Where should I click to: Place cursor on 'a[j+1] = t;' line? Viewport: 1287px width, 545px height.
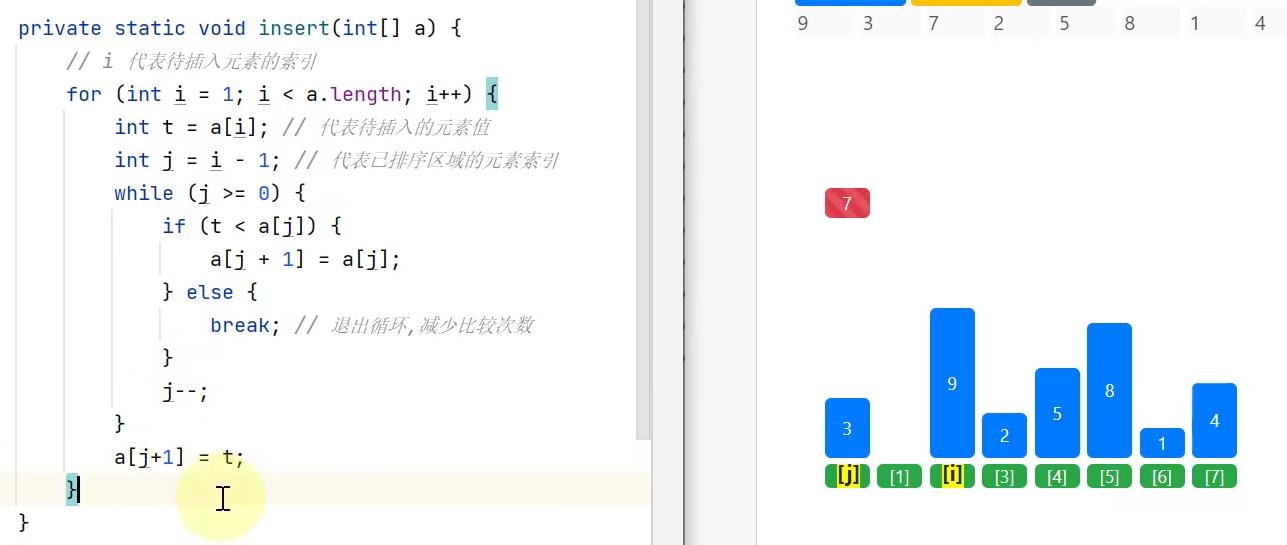[x=179, y=458]
